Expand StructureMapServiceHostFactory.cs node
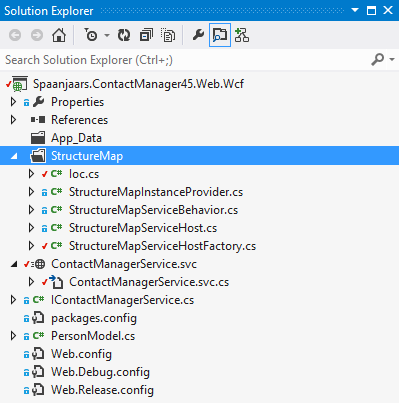This screenshot has height=403, width=399. [31, 246]
